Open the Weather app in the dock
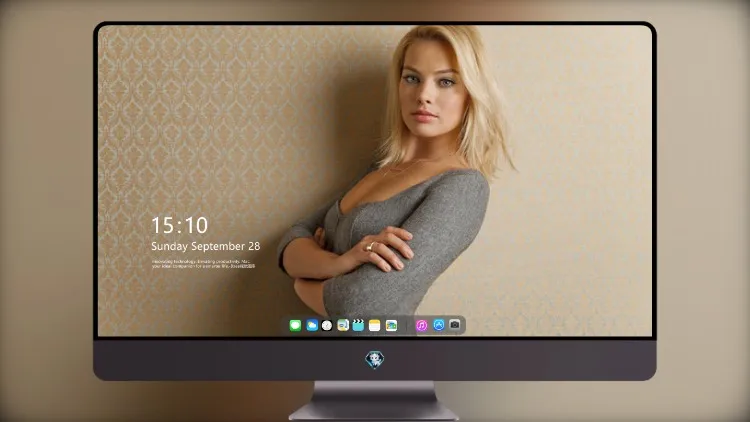The width and height of the screenshot is (750, 422). coord(312,325)
